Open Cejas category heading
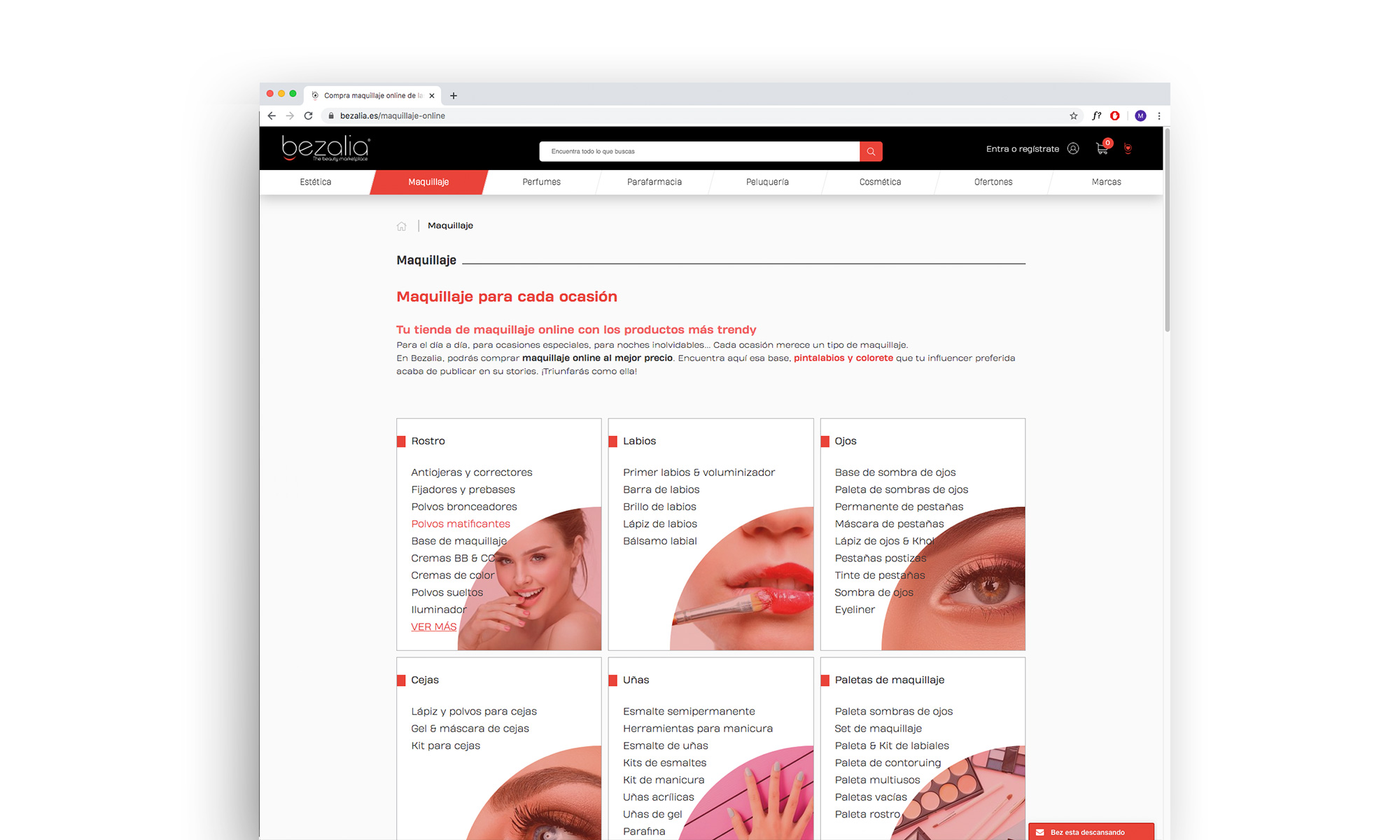 425,680
